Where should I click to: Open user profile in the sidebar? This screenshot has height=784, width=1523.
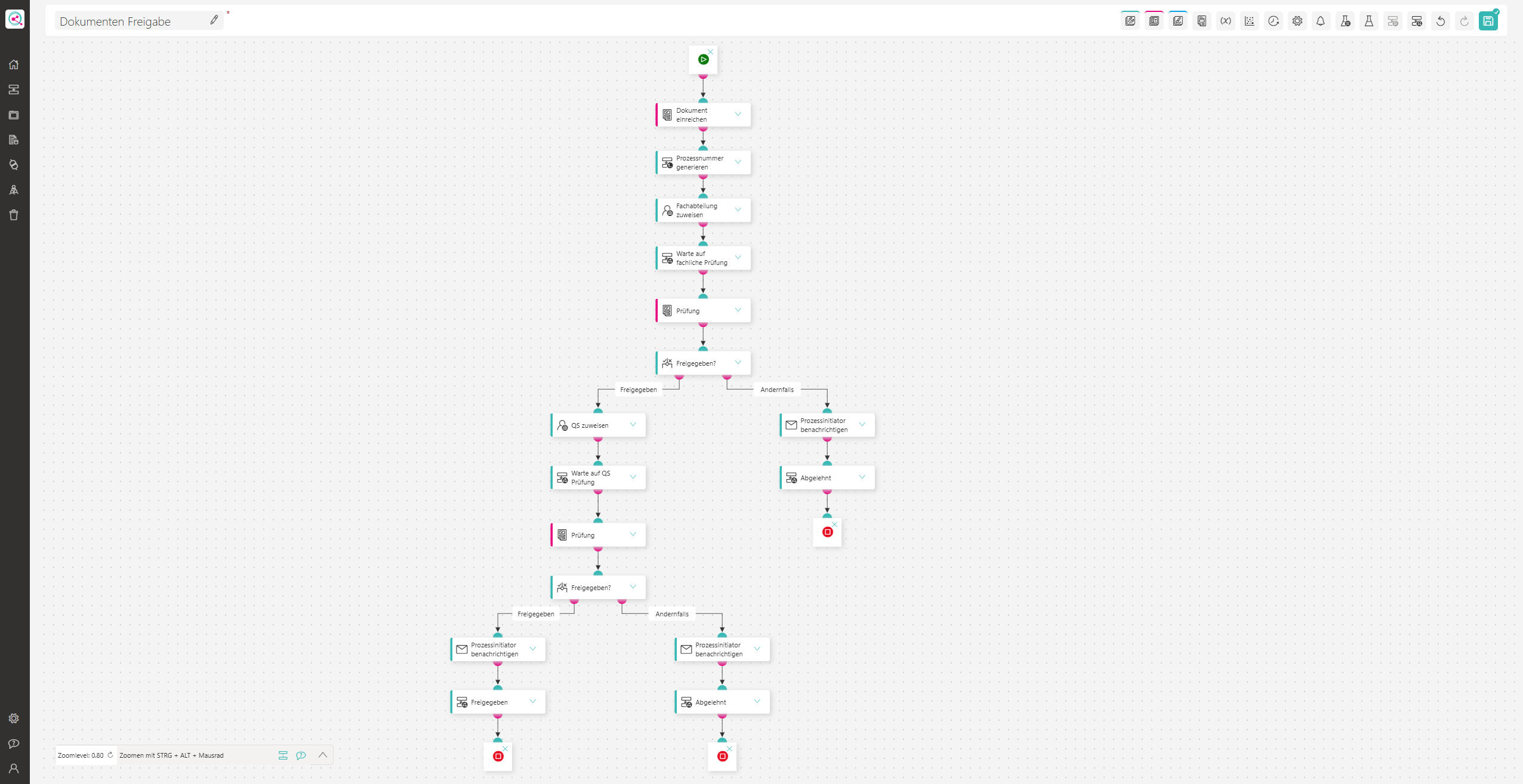point(14,768)
